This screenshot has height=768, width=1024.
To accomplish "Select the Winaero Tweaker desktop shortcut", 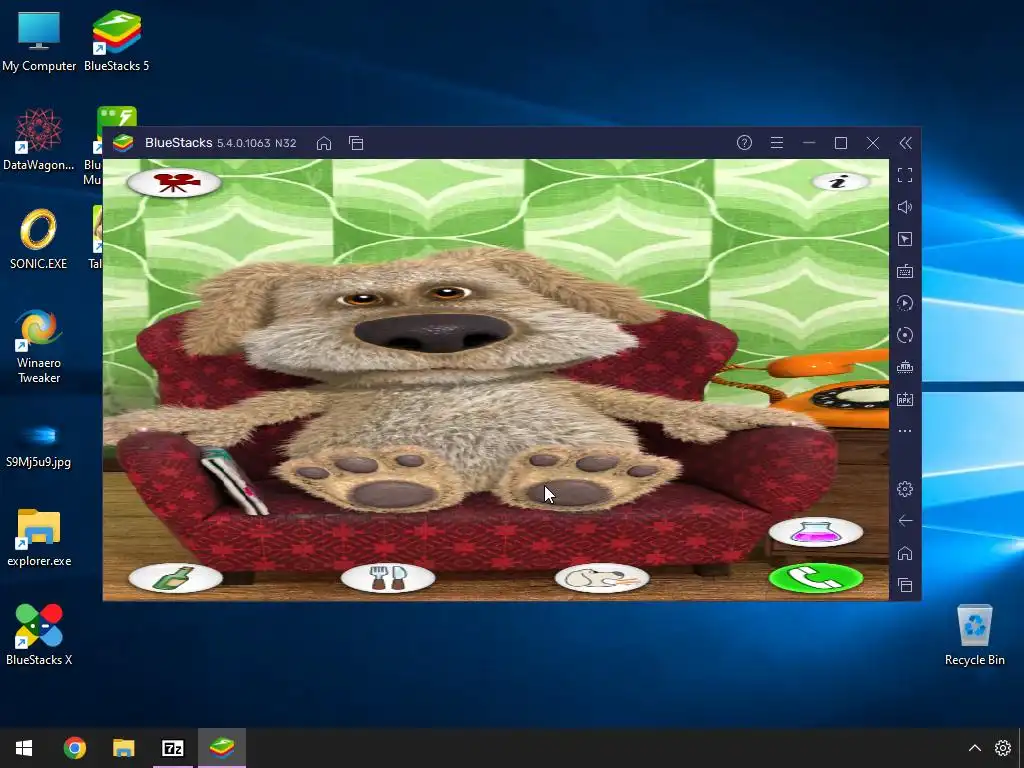I will click(x=39, y=346).
